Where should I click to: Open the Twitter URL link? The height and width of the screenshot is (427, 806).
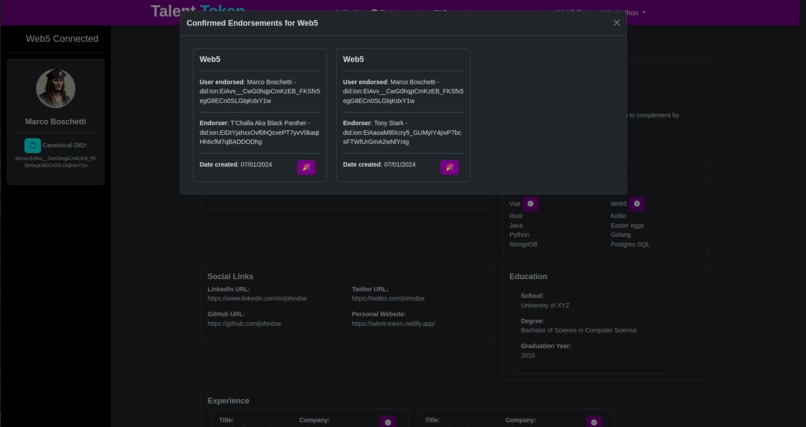[x=388, y=299]
